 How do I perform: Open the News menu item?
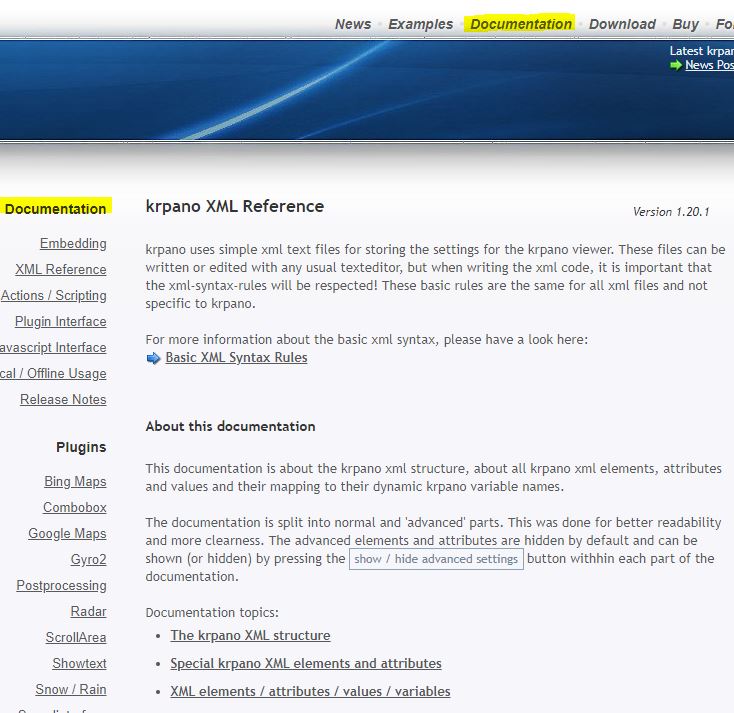(352, 24)
